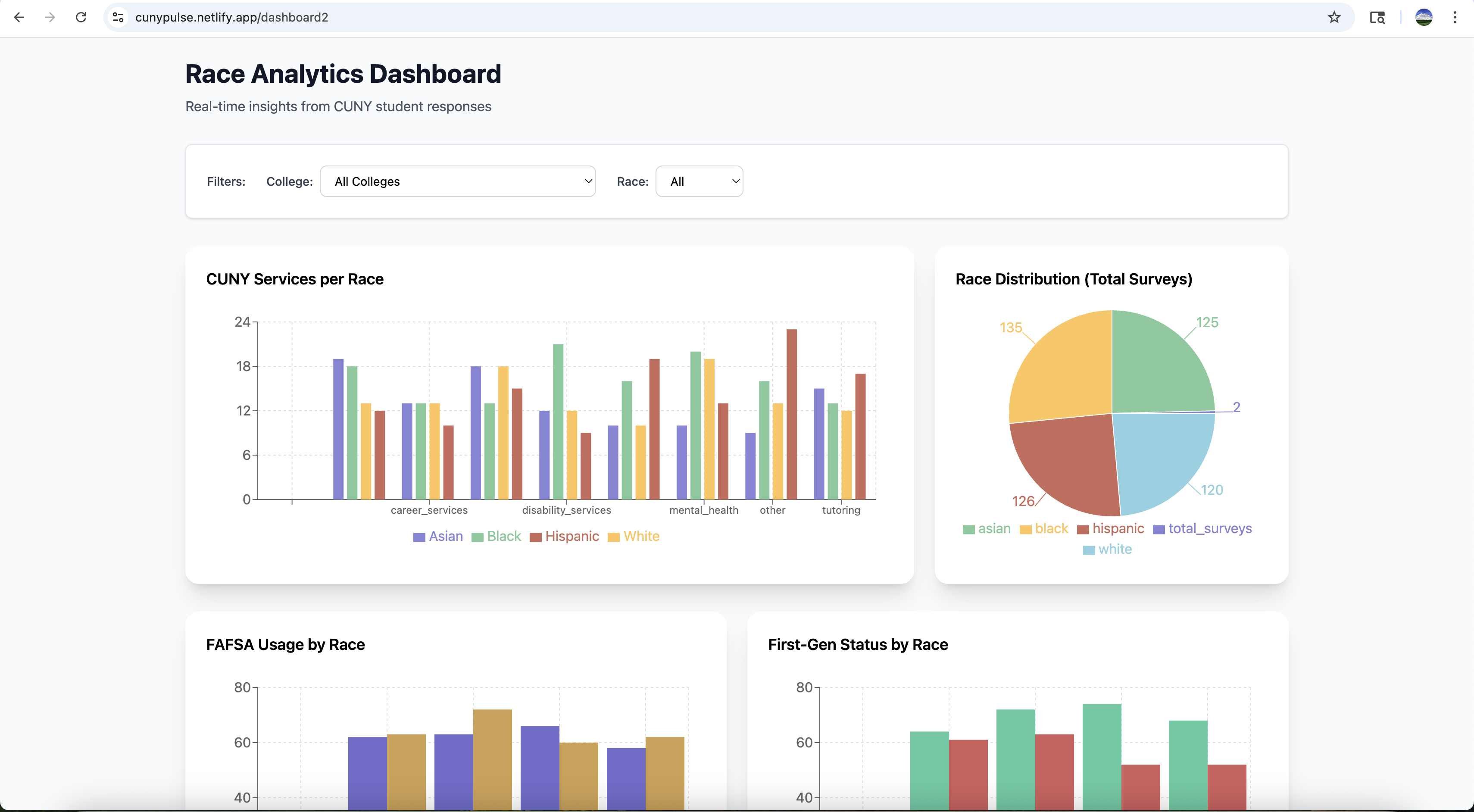
Task: Click the white pie legend item
Action: [x=1114, y=550]
